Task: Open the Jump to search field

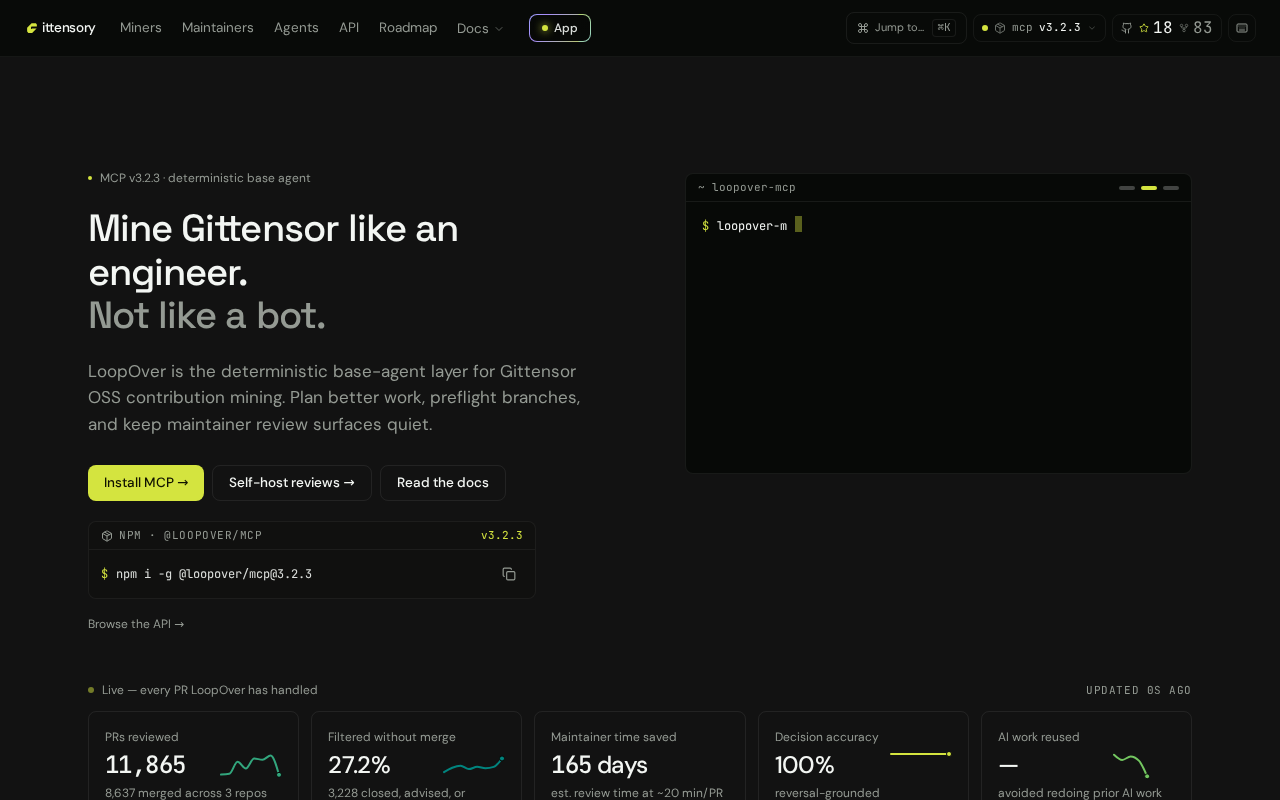Action: pos(906,28)
